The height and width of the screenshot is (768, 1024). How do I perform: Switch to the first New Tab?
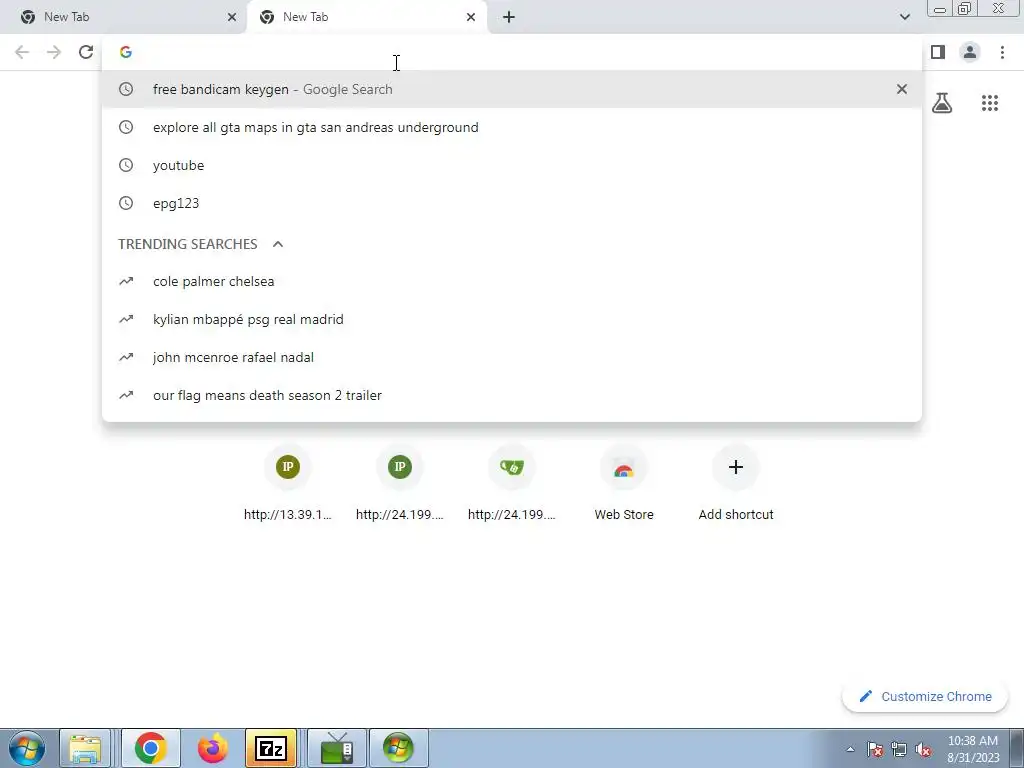point(123,18)
